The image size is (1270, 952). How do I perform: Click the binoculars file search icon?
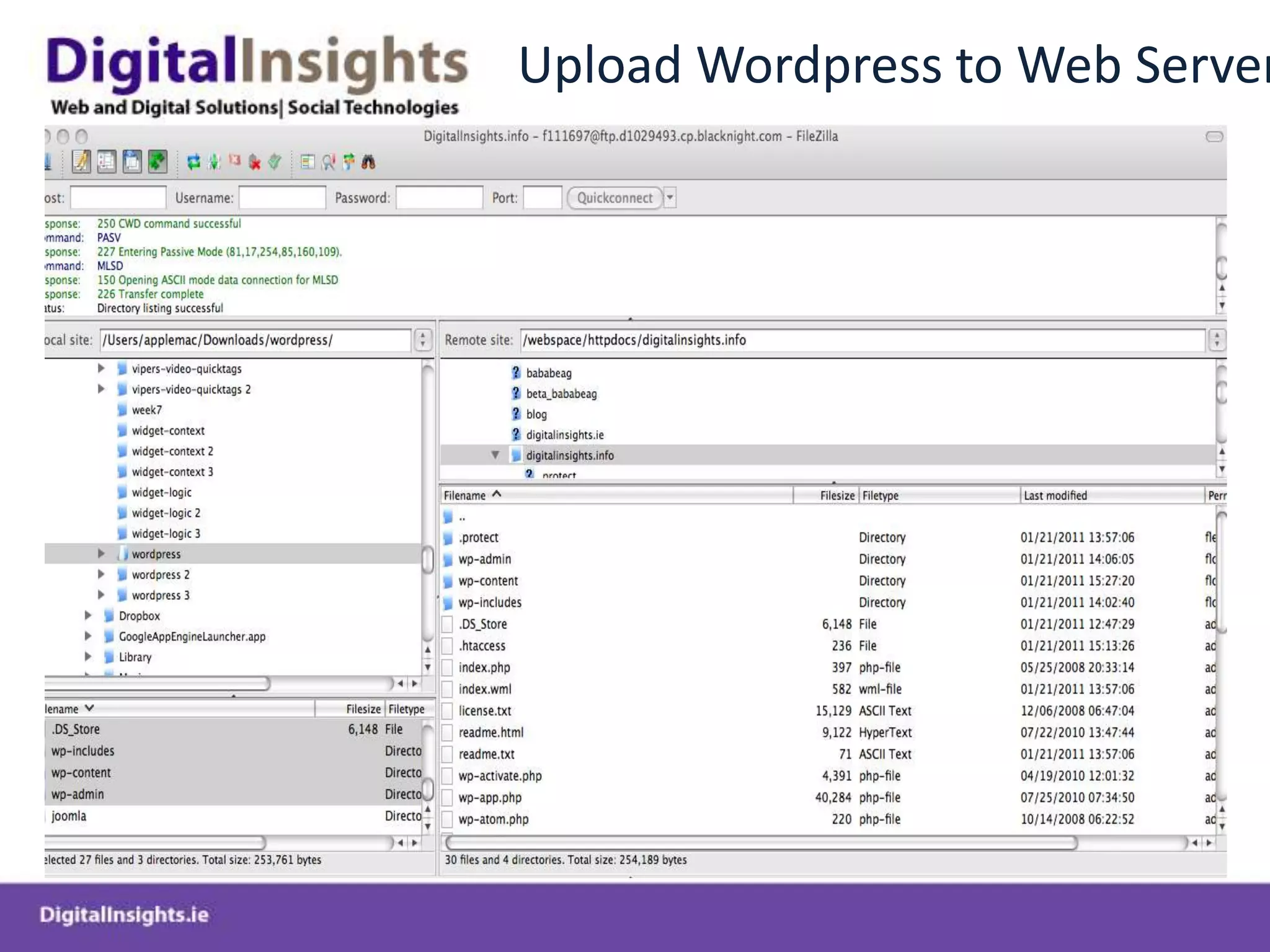368,162
